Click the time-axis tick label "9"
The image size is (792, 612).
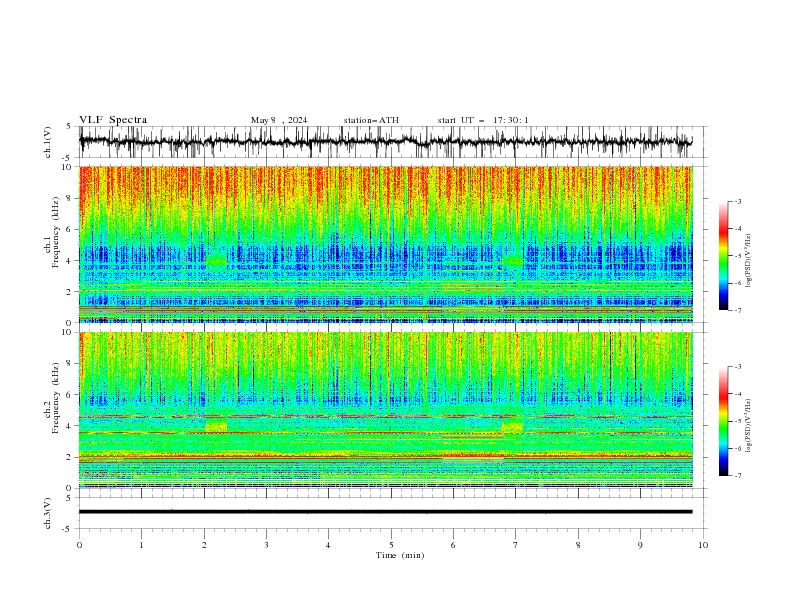[640, 545]
